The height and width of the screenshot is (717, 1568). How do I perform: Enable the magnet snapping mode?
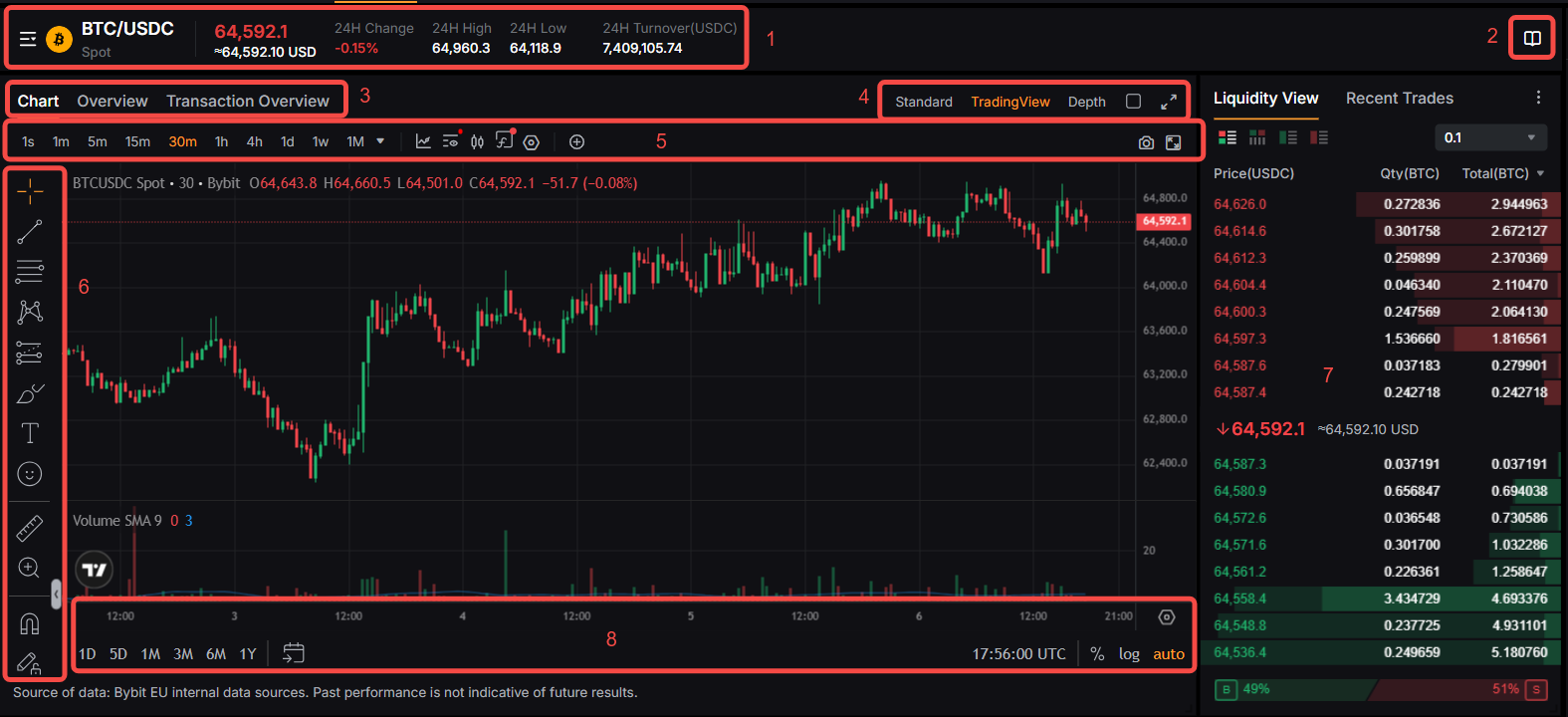30,623
